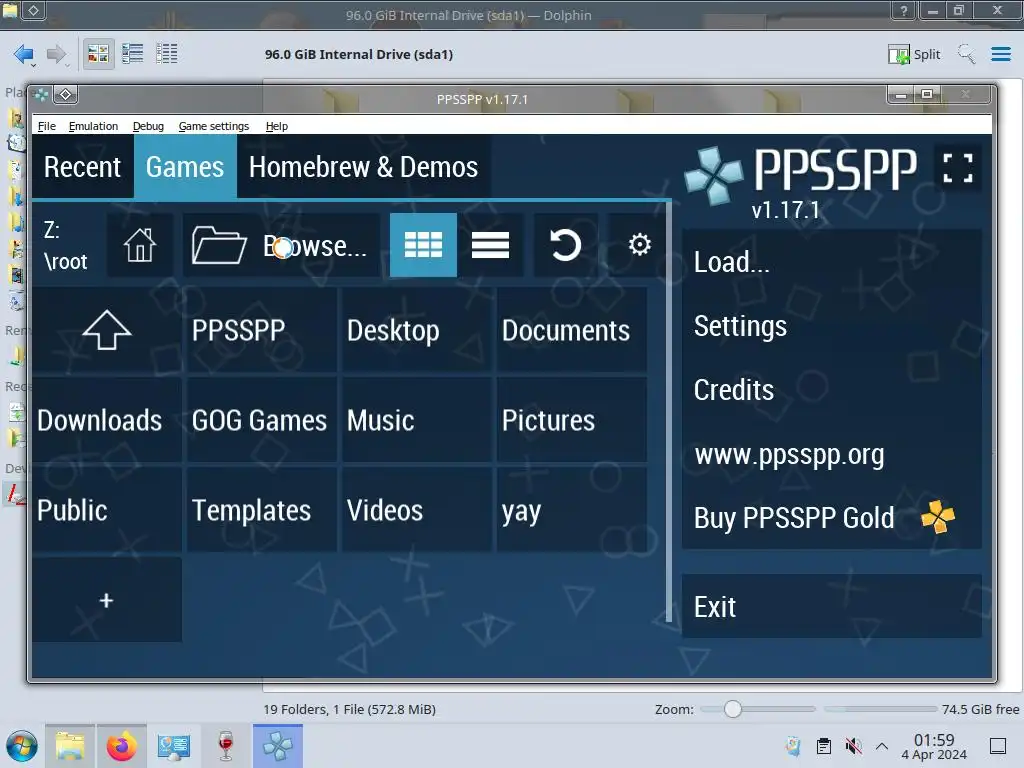Screen dimensions: 1024x768
Task: Click the muted volume tray icon
Action: (853, 746)
